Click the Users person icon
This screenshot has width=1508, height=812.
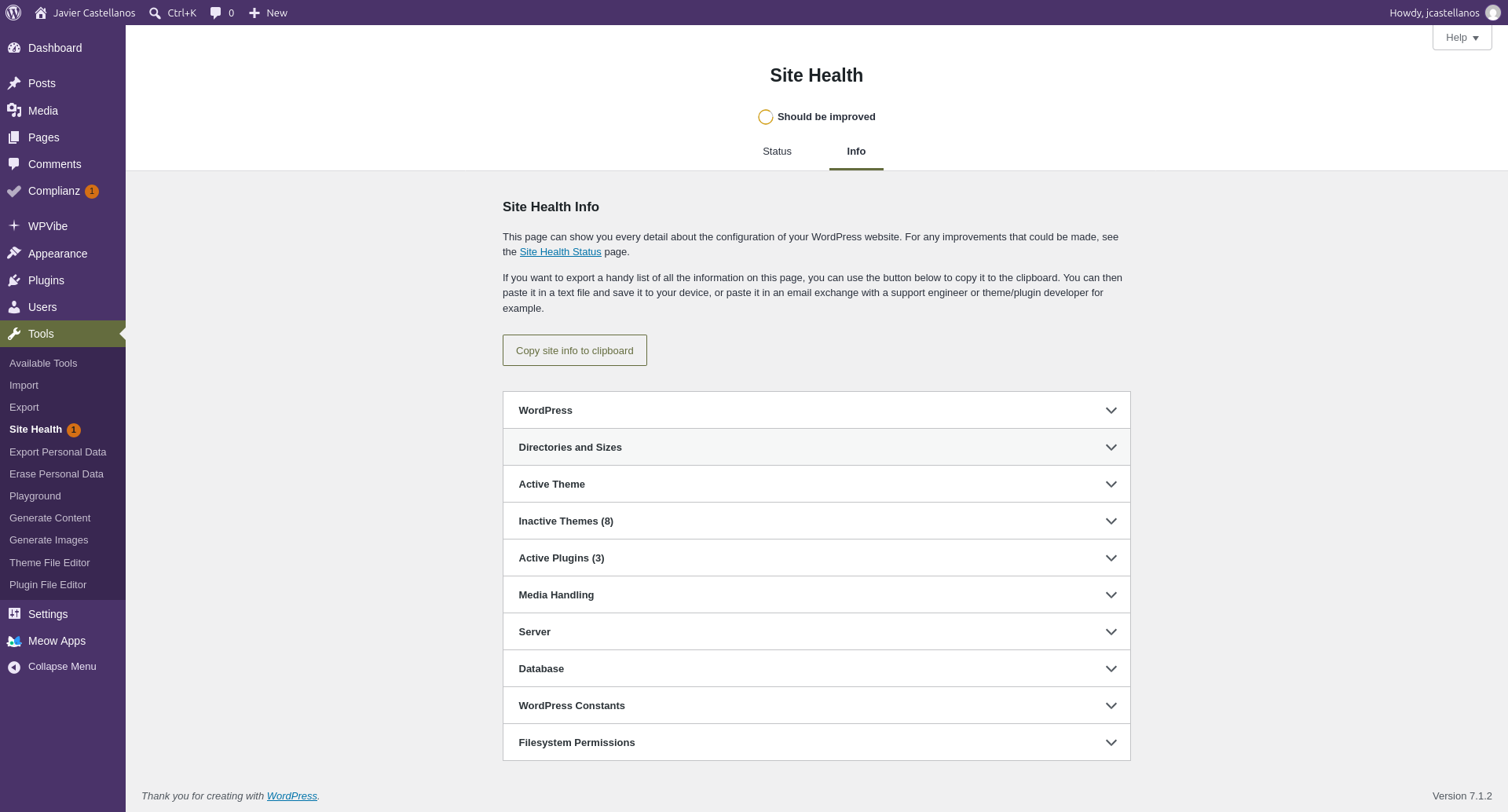(14, 307)
